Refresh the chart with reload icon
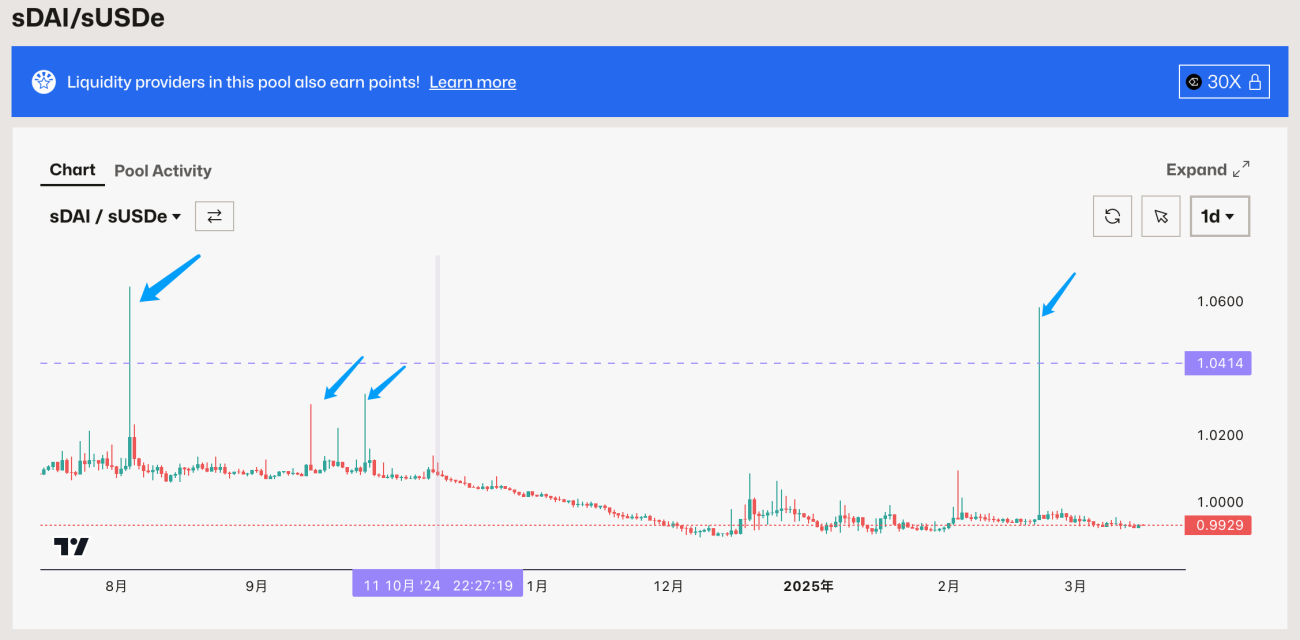 tap(1112, 216)
